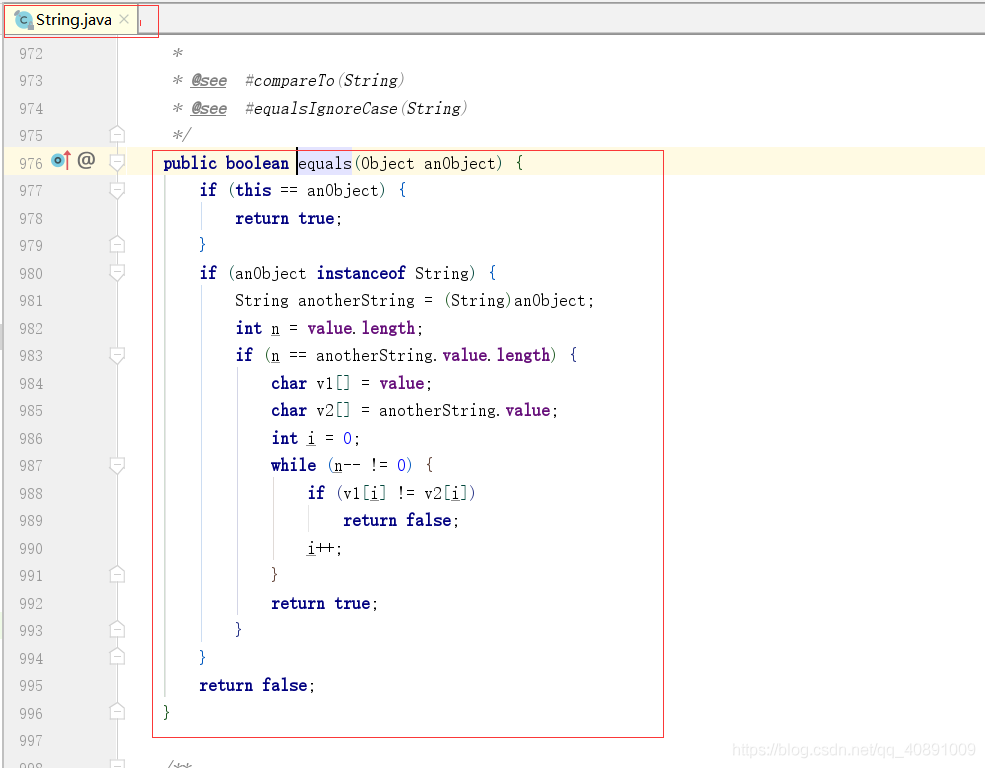985x768 pixels.
Task: Click the fold end marker on line 994
Action: point(117,657)
